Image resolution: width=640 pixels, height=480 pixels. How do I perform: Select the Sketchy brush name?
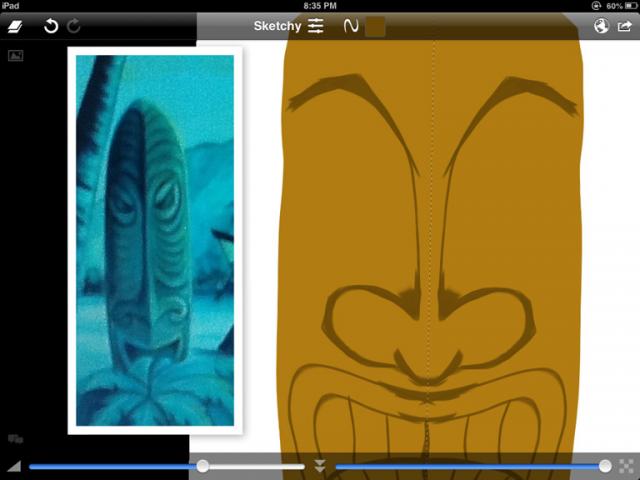pyautogui.click(x=277, y=27)
